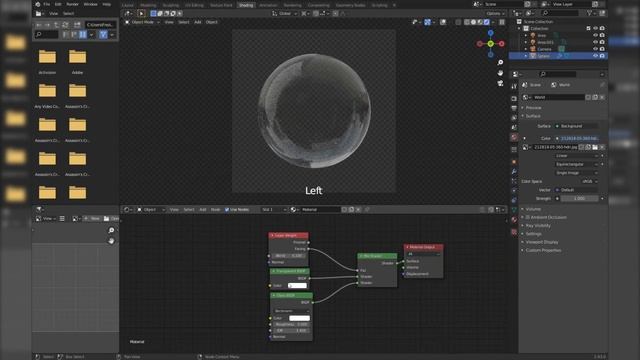Click the Scene button in World properties
This screenshot has width=640, height=360.
pyautogui.click(x=532, y=85)
